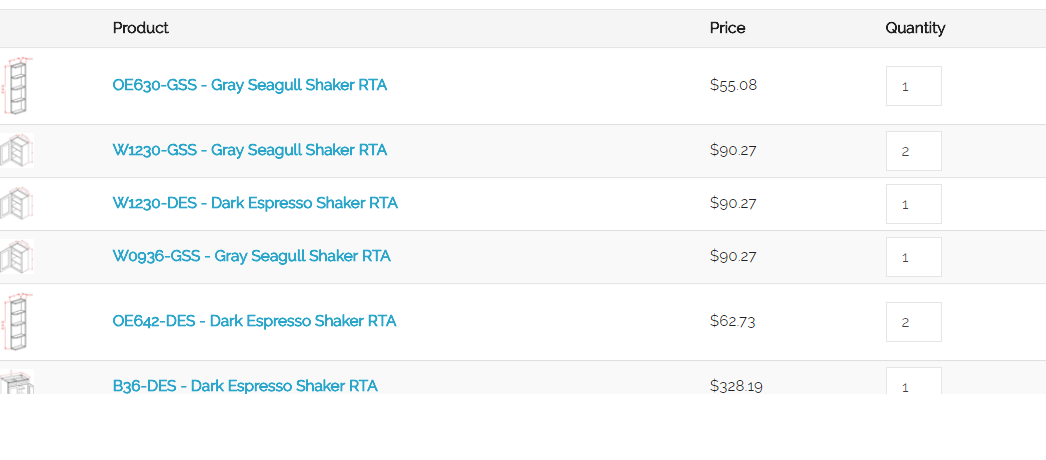Focus the quantity field for W0936-GSS

point(913,257)
